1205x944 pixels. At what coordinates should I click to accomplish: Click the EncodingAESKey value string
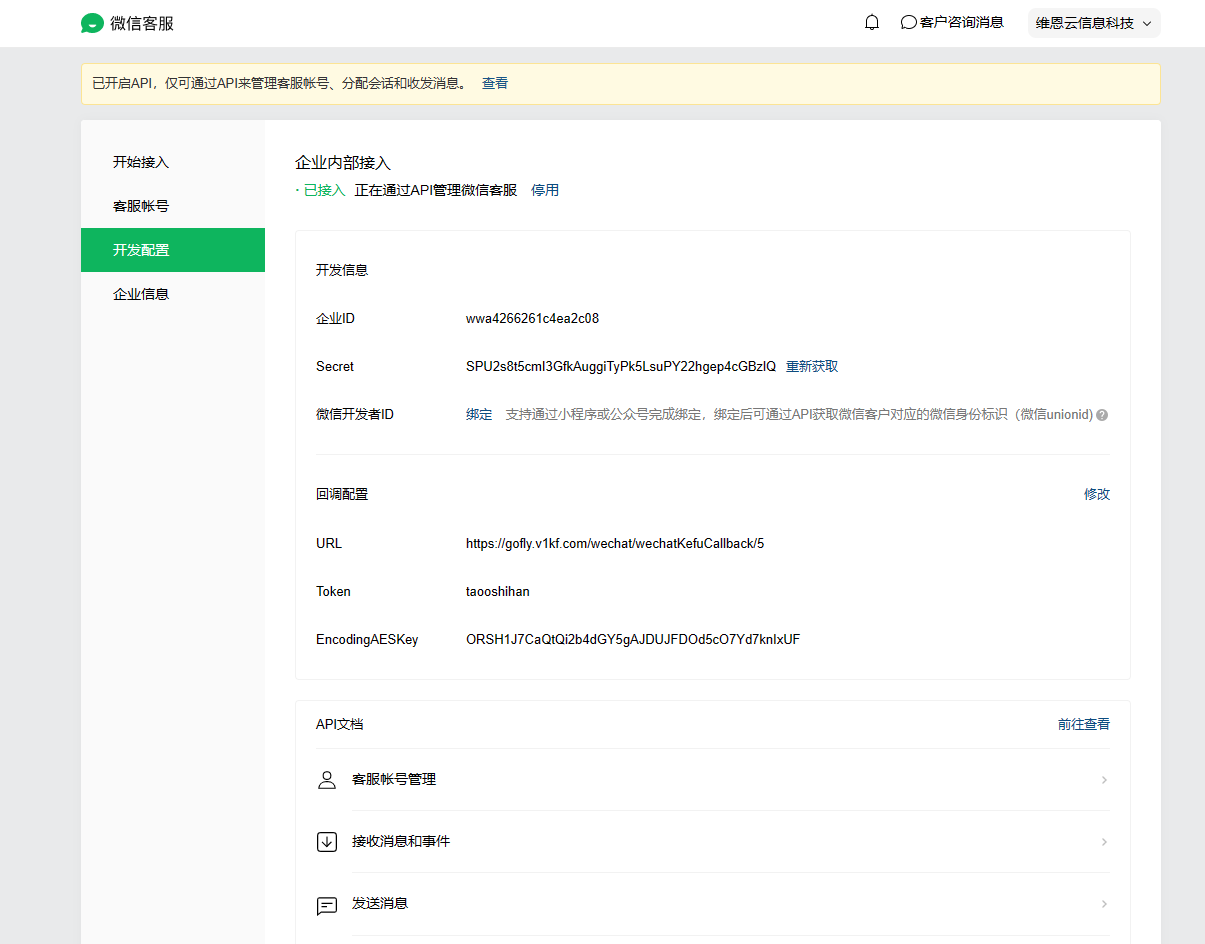tap(633, 639)
